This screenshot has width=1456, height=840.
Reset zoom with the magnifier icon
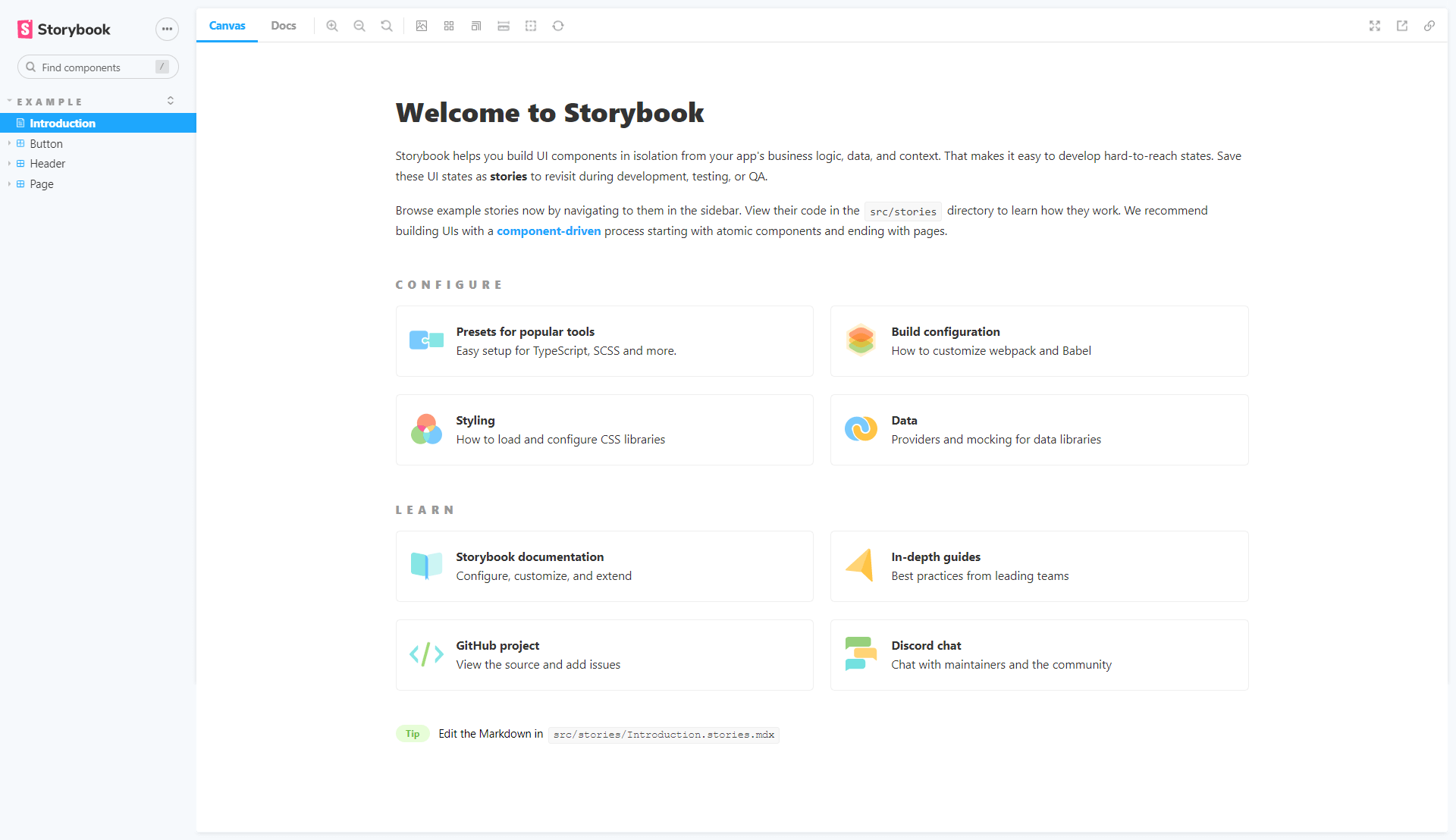coord(387,26)
